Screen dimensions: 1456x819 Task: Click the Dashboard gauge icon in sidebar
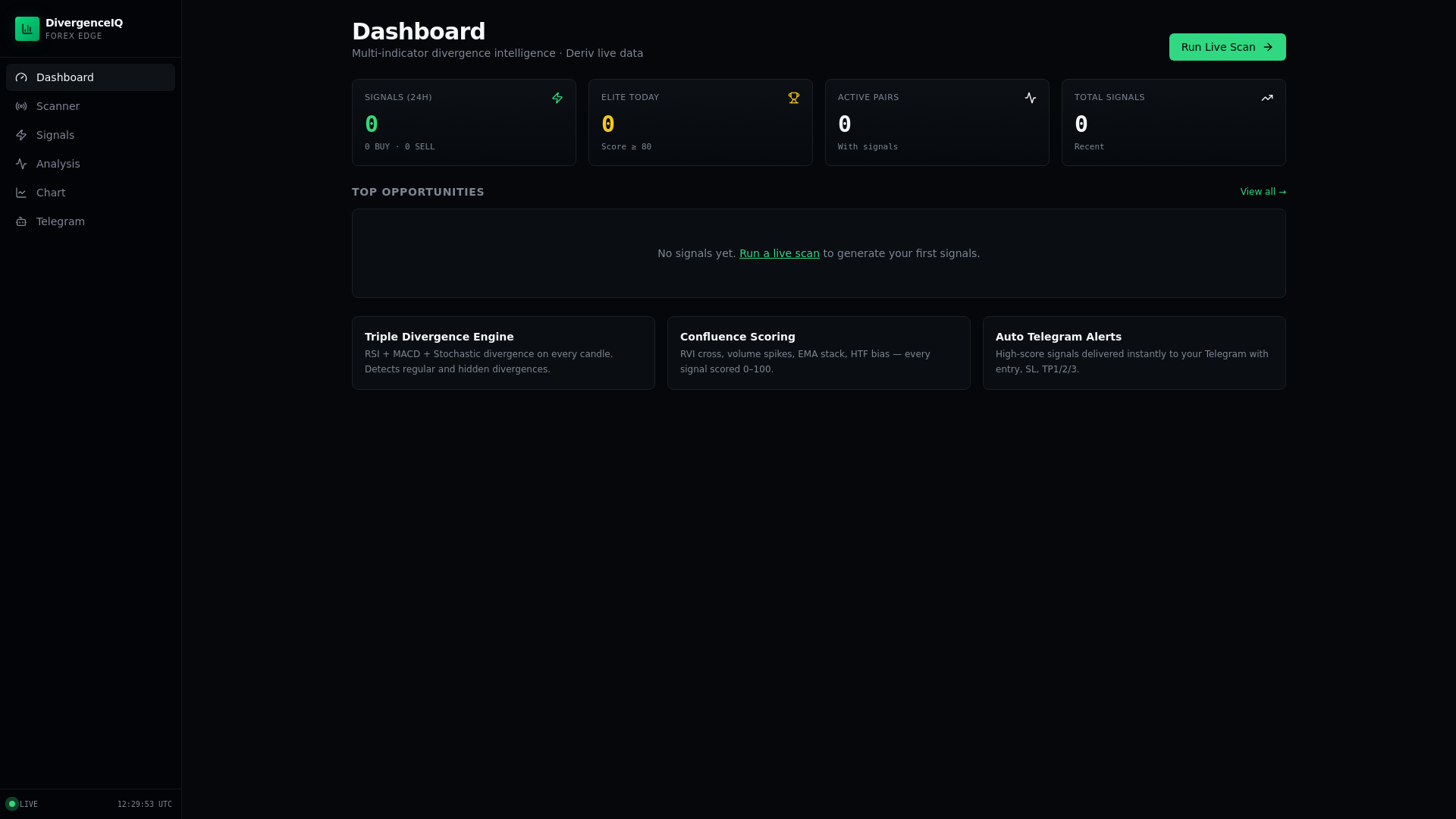pos(21,77)
